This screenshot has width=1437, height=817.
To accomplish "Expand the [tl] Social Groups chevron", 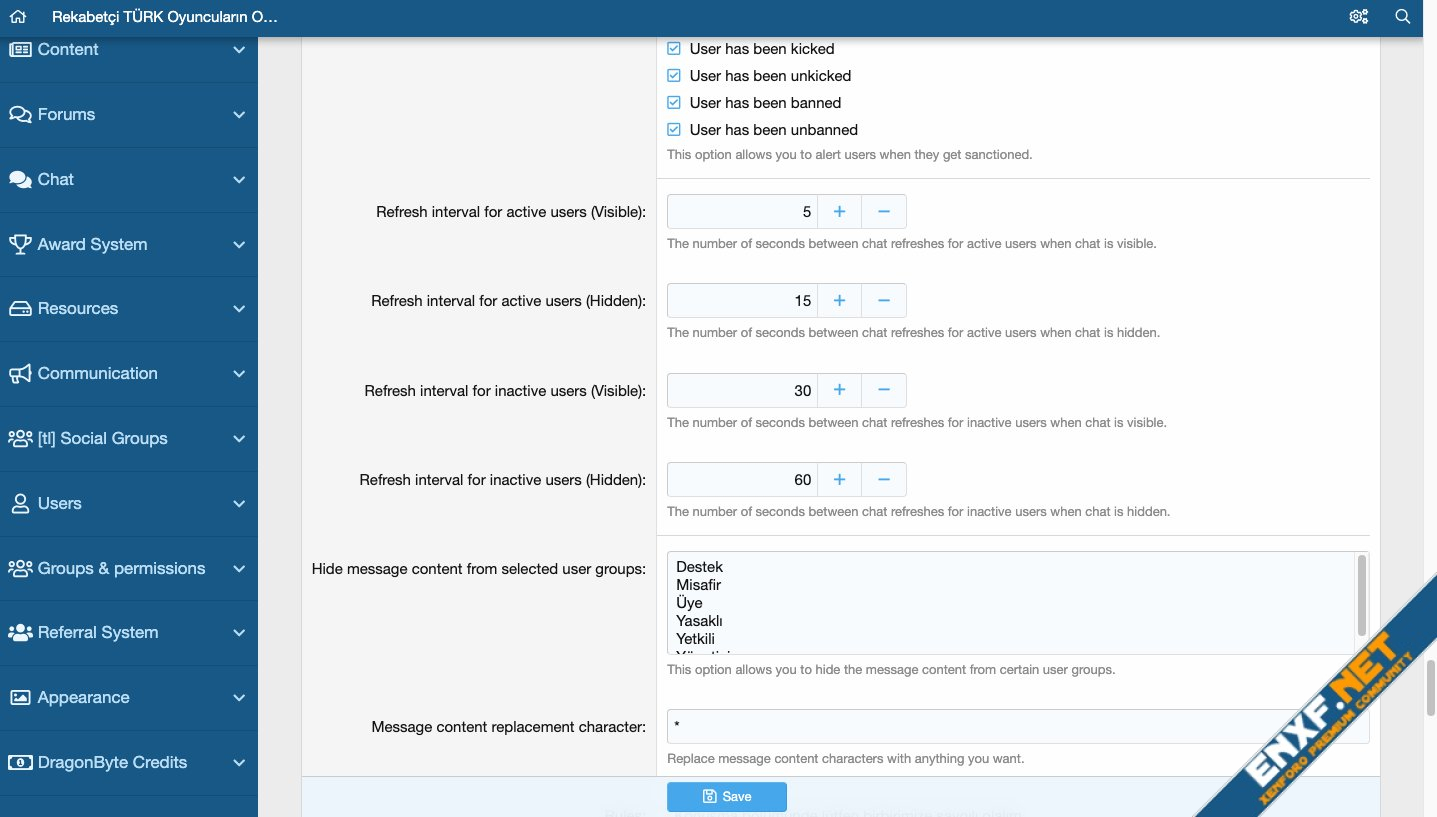I will [x=239, y=438].
